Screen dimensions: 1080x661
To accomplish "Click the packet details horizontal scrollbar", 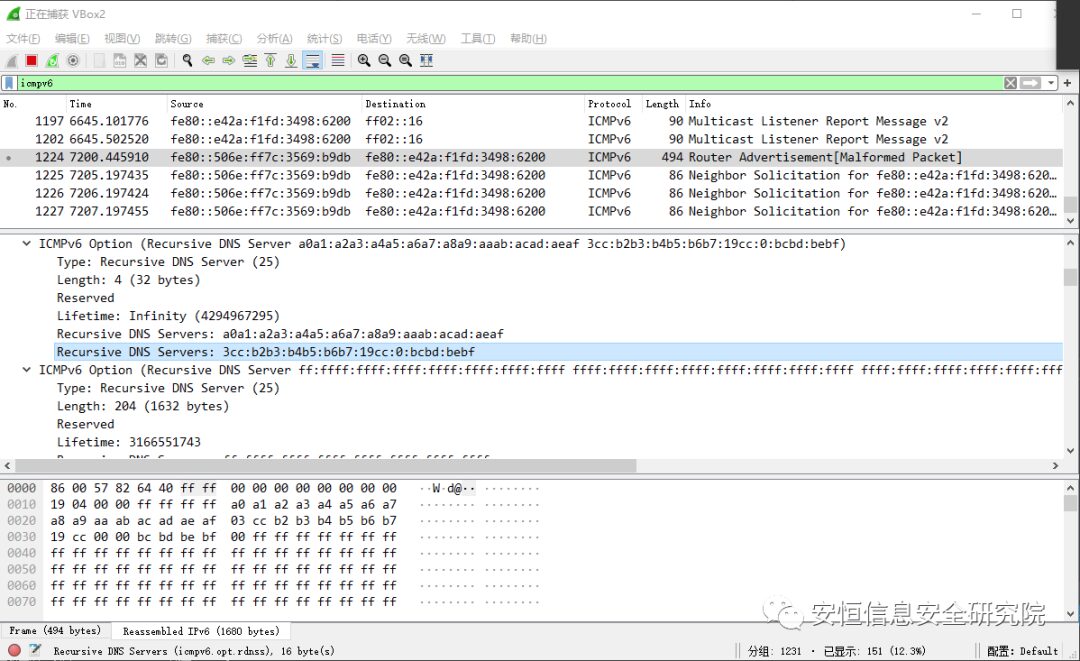I will click(x=326, y=466).
